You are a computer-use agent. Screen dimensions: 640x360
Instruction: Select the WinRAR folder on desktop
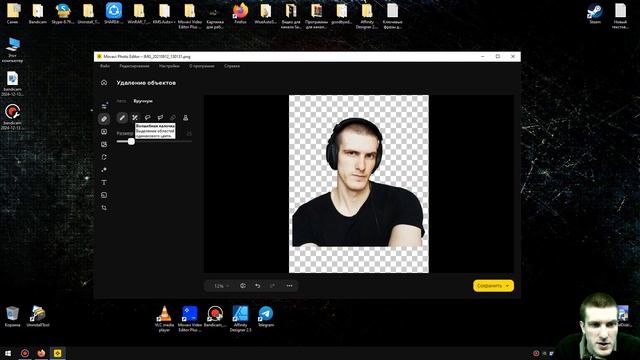[139, 13]
